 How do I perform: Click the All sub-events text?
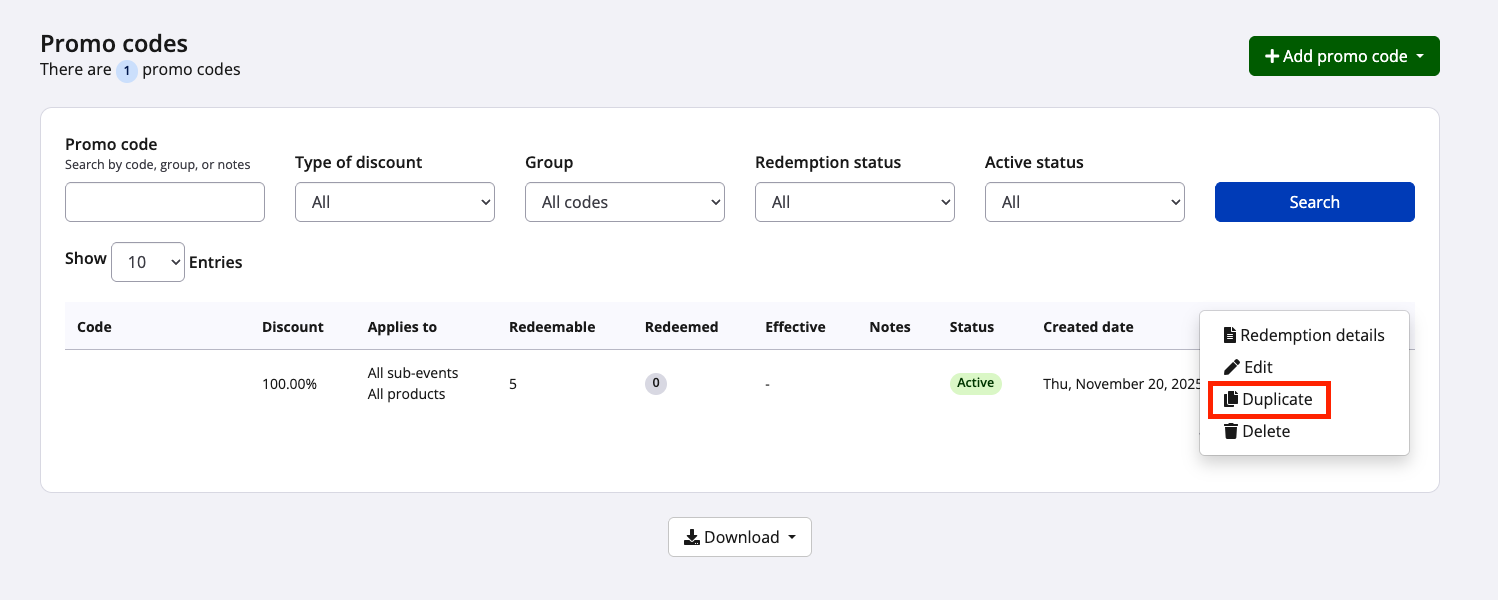coord(413,373)
